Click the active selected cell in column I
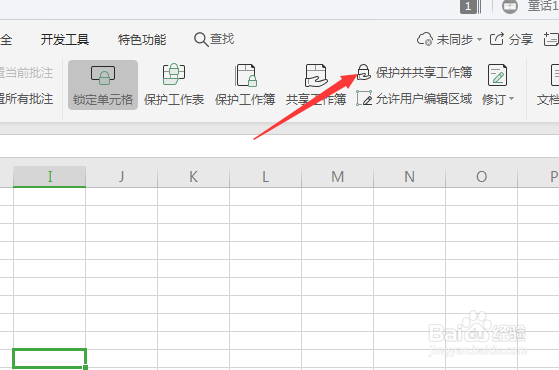Image resolution: width=559 pixels, height=370 pixels. [x=50, y=358]
